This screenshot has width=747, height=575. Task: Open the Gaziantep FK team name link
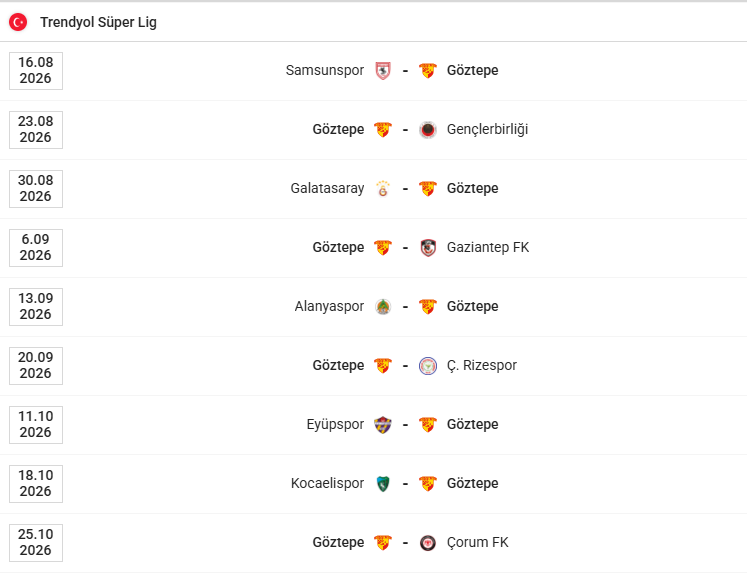[x=488, y=248]
